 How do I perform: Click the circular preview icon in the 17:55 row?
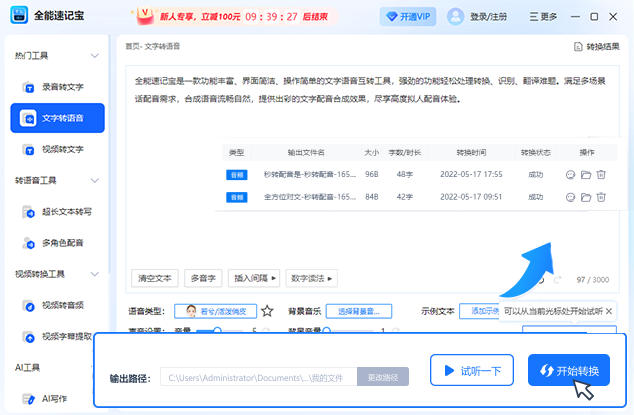pyautogui.click(x=570, y=175)
